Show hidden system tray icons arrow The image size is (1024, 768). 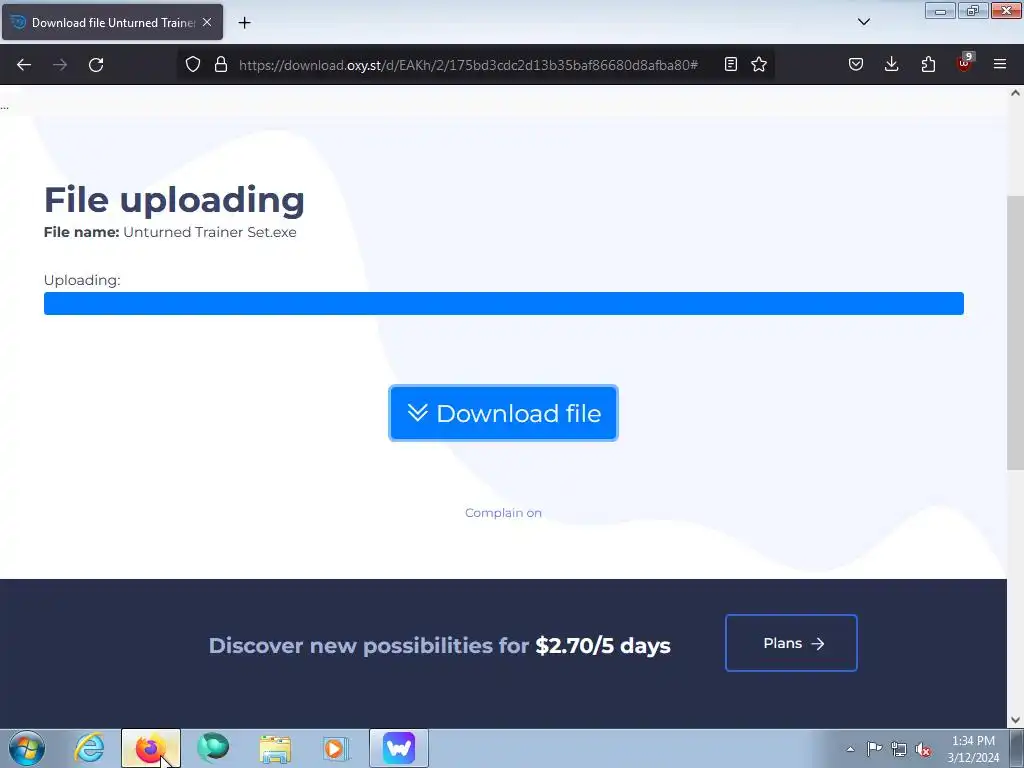[850, 749]
